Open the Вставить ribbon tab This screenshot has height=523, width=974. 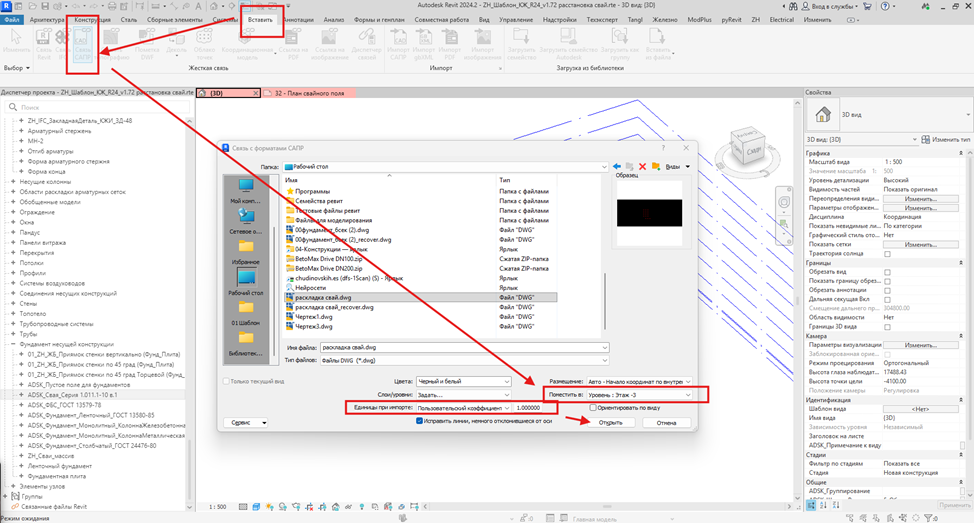pyautogui.click(x=260, y=20)
